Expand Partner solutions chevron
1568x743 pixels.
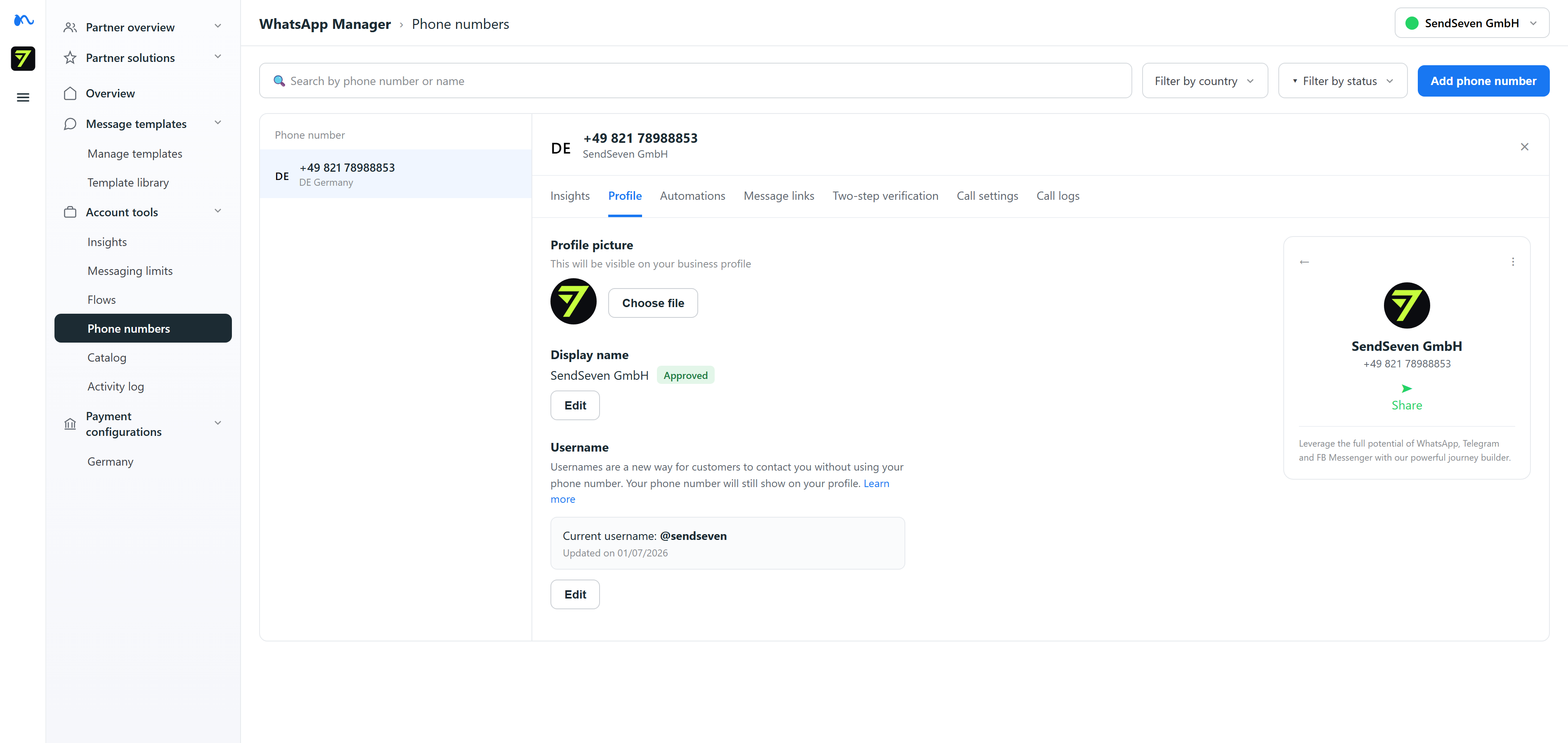(218, 57)
